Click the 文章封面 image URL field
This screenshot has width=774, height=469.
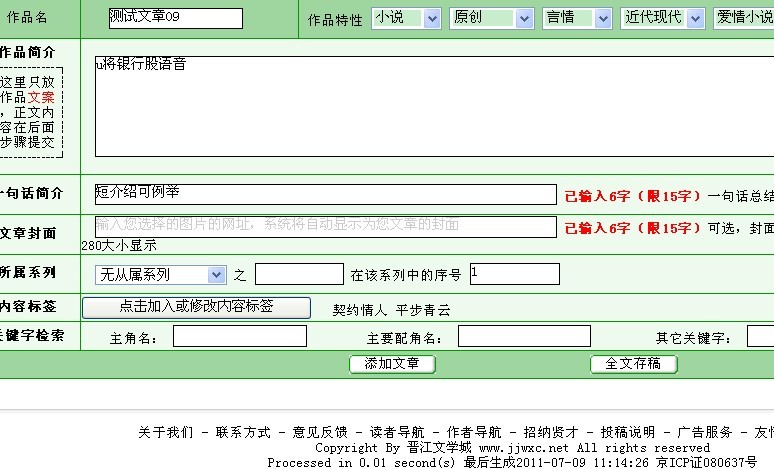(x=325, y=226)
